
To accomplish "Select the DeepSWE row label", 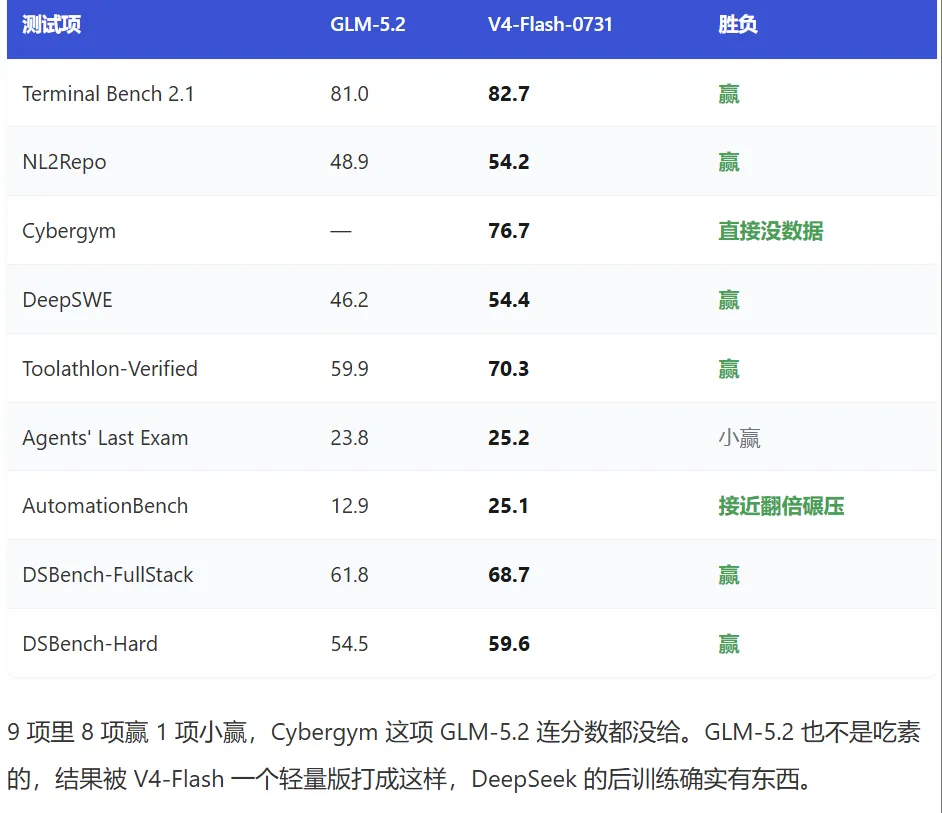I will 67,300.
